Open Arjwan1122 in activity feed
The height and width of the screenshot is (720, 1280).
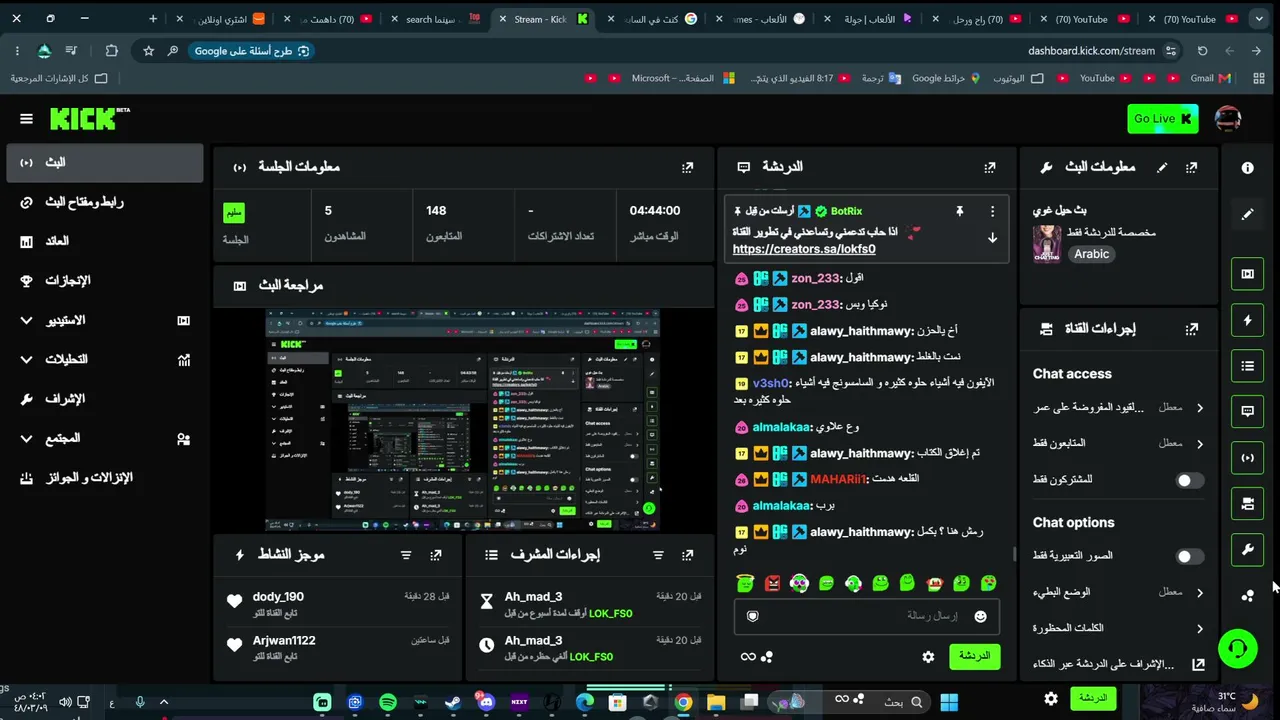click(284, 641)
